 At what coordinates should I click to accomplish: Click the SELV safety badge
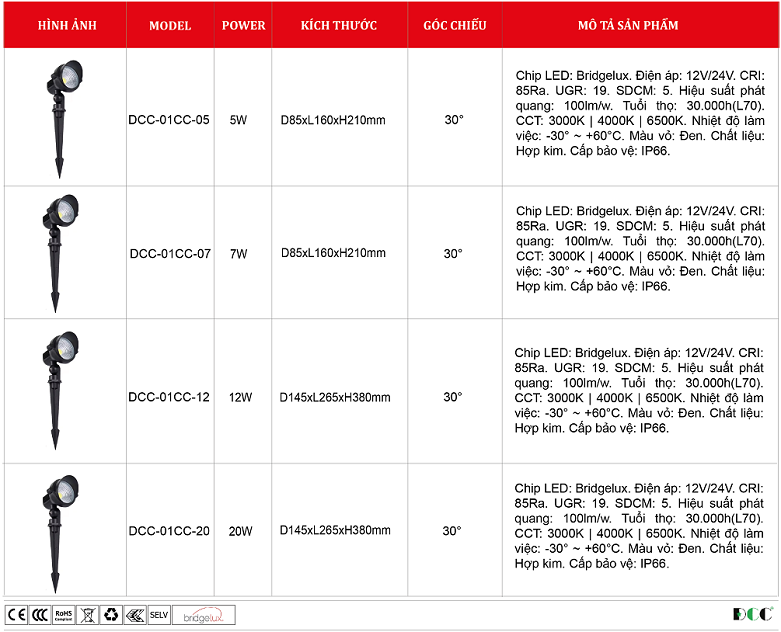[x=159, y=614]
